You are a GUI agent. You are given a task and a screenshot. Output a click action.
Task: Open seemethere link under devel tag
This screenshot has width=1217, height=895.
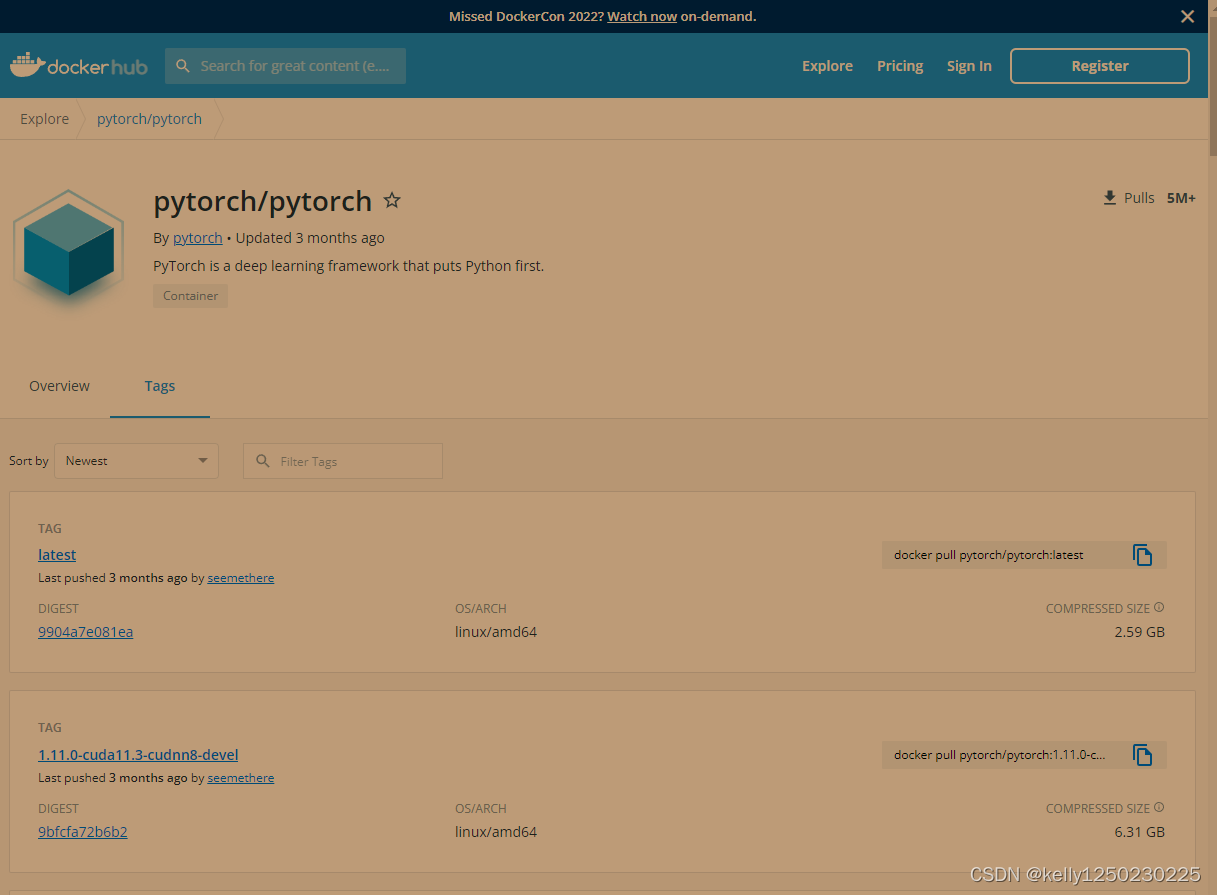click(x=241, y=778)
